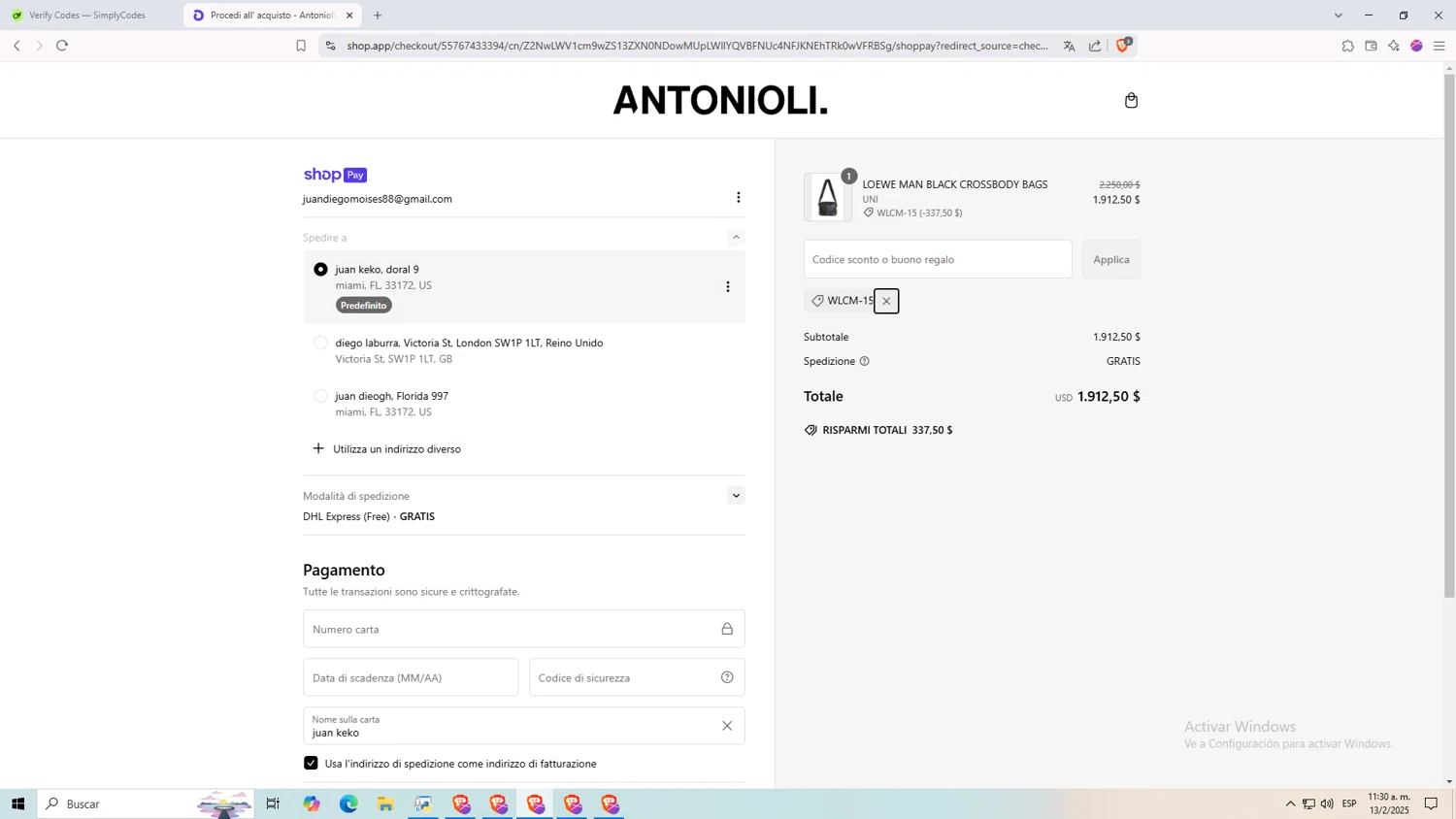The image size is (1456, 819).
Task: Collapse the Spedire a section
Action: 736,237
